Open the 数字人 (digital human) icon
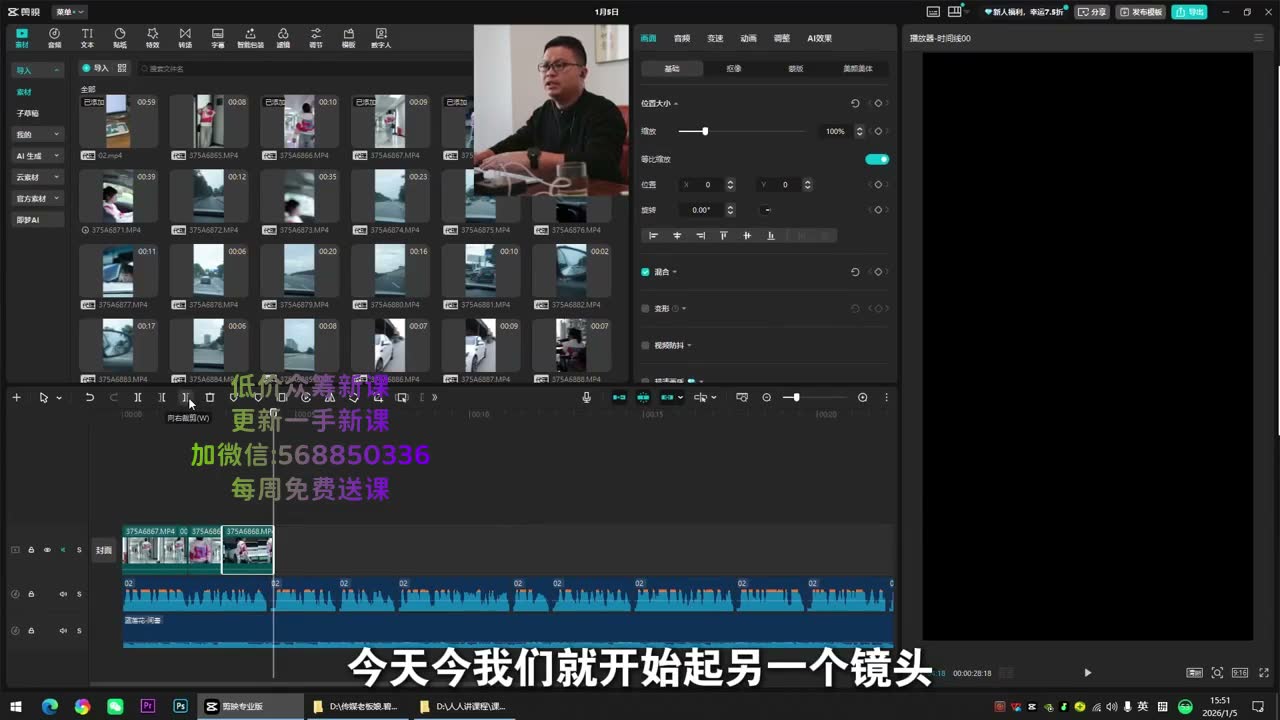Screen dimensions: 1280x720 coord(381,38)
